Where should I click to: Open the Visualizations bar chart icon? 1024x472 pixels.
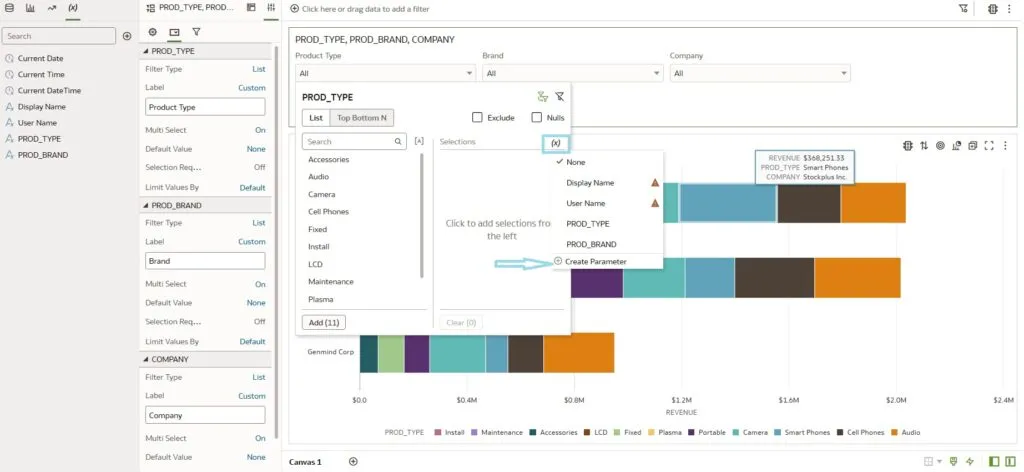[30, 8]
